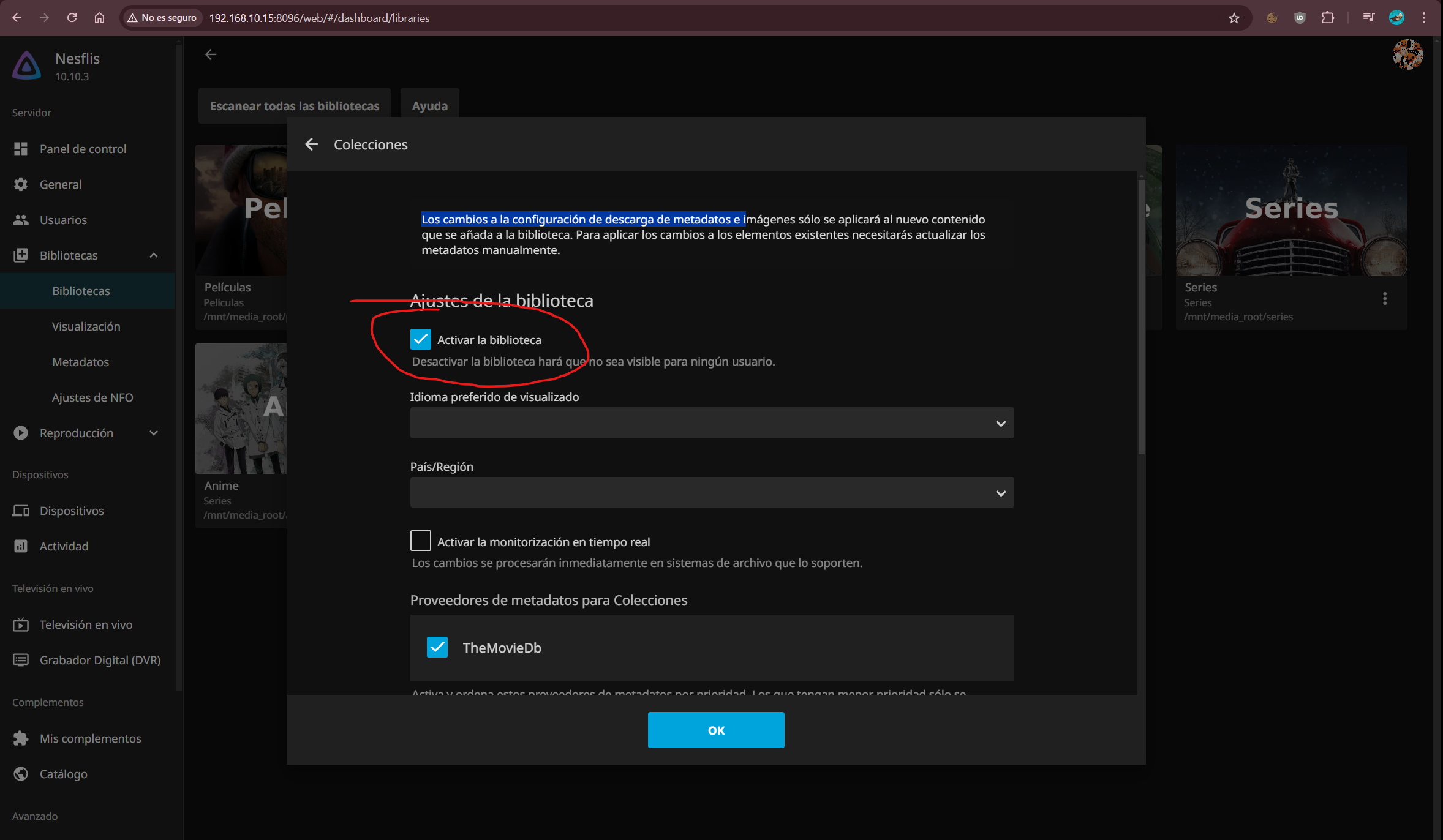The width and height of the screenshot is (1443, 840).
Task: Open Panel de control dashboard icon
Action: tap(21, 149)
